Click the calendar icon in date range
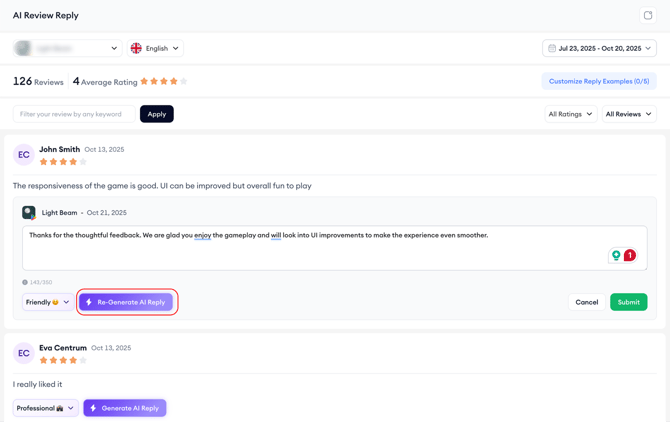 point(552,48)
